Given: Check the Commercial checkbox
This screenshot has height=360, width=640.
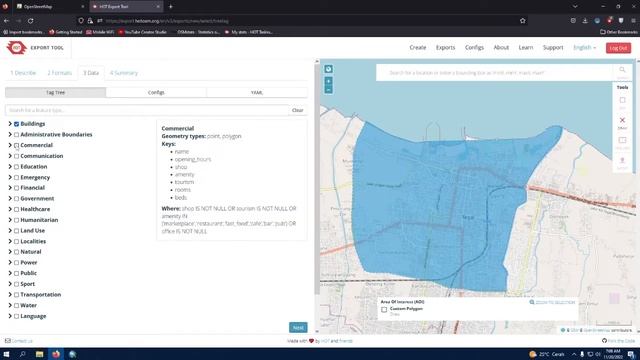Looking at the screenshot, I should click(x=16, y=145).
